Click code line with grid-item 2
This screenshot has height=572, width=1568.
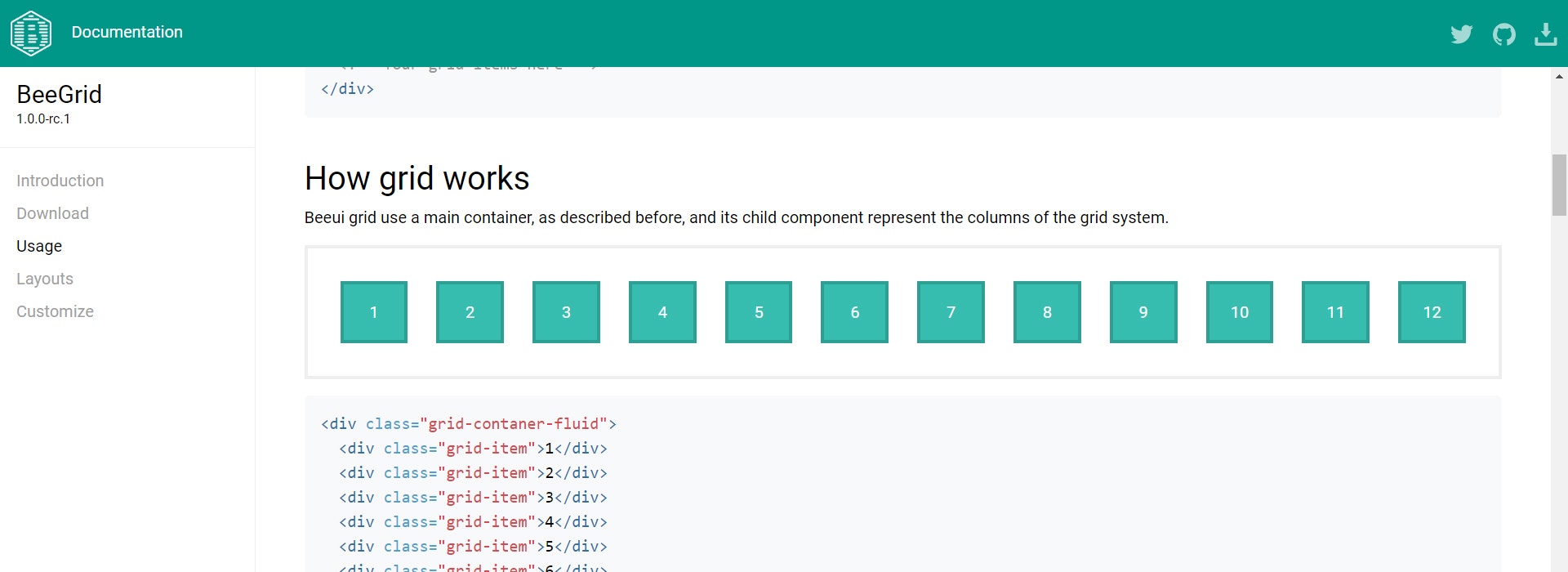coord(473,473)
